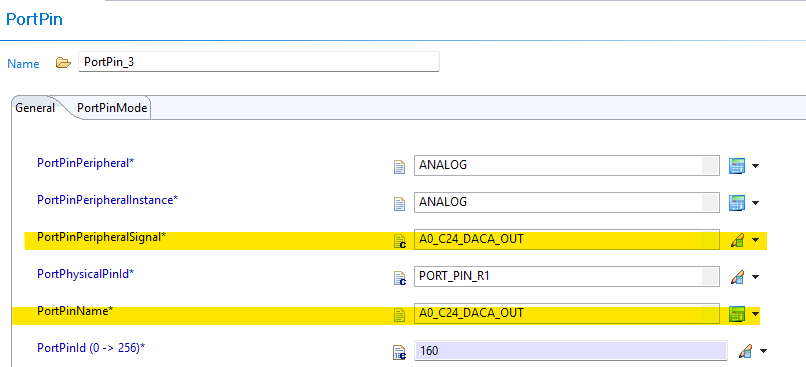Click the numeric icon beside PortPinId field
Image resolution: width=806 pixels, height=367 pixels.
click(399, 352)
